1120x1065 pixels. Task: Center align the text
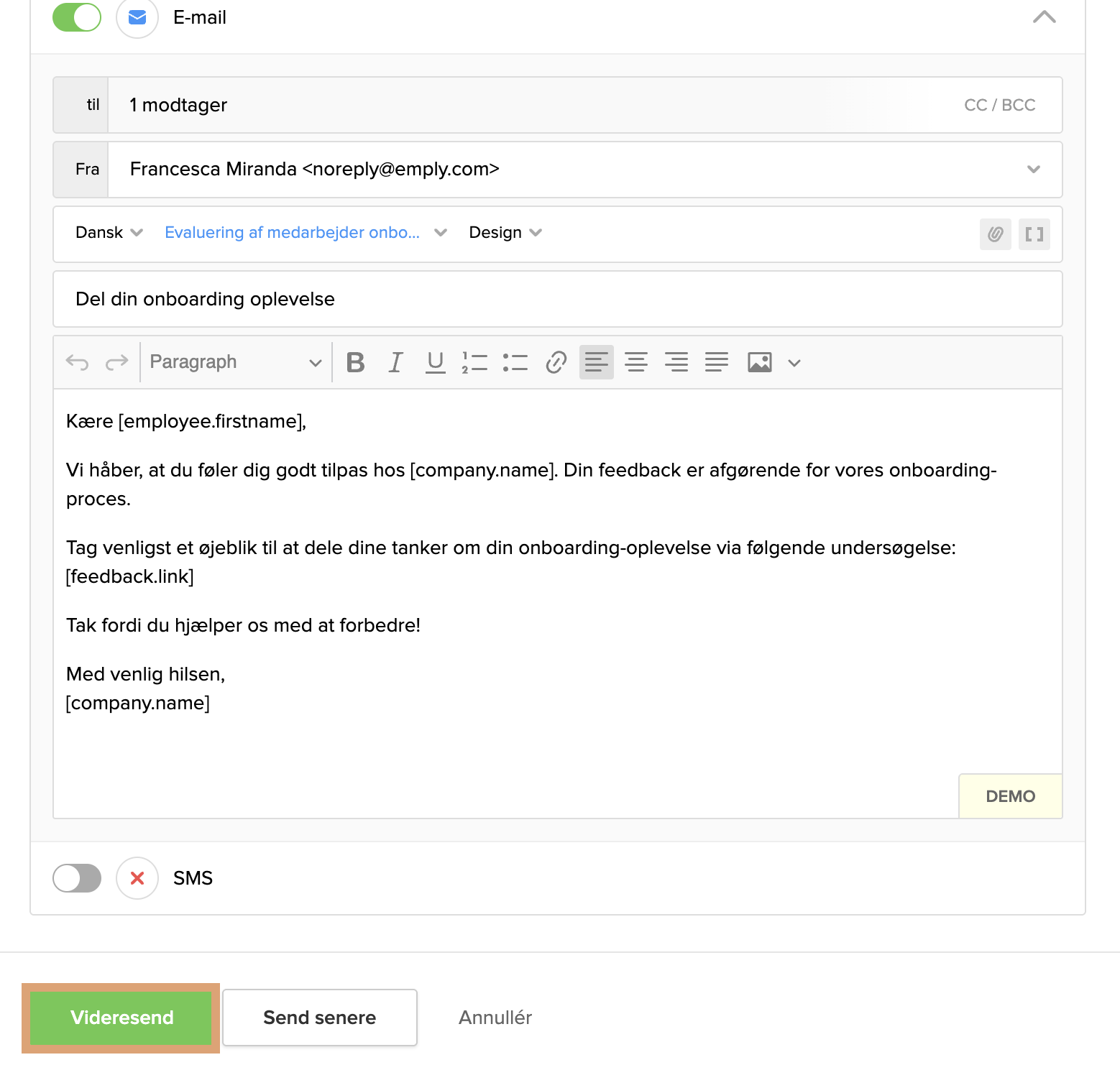(635, 362)
